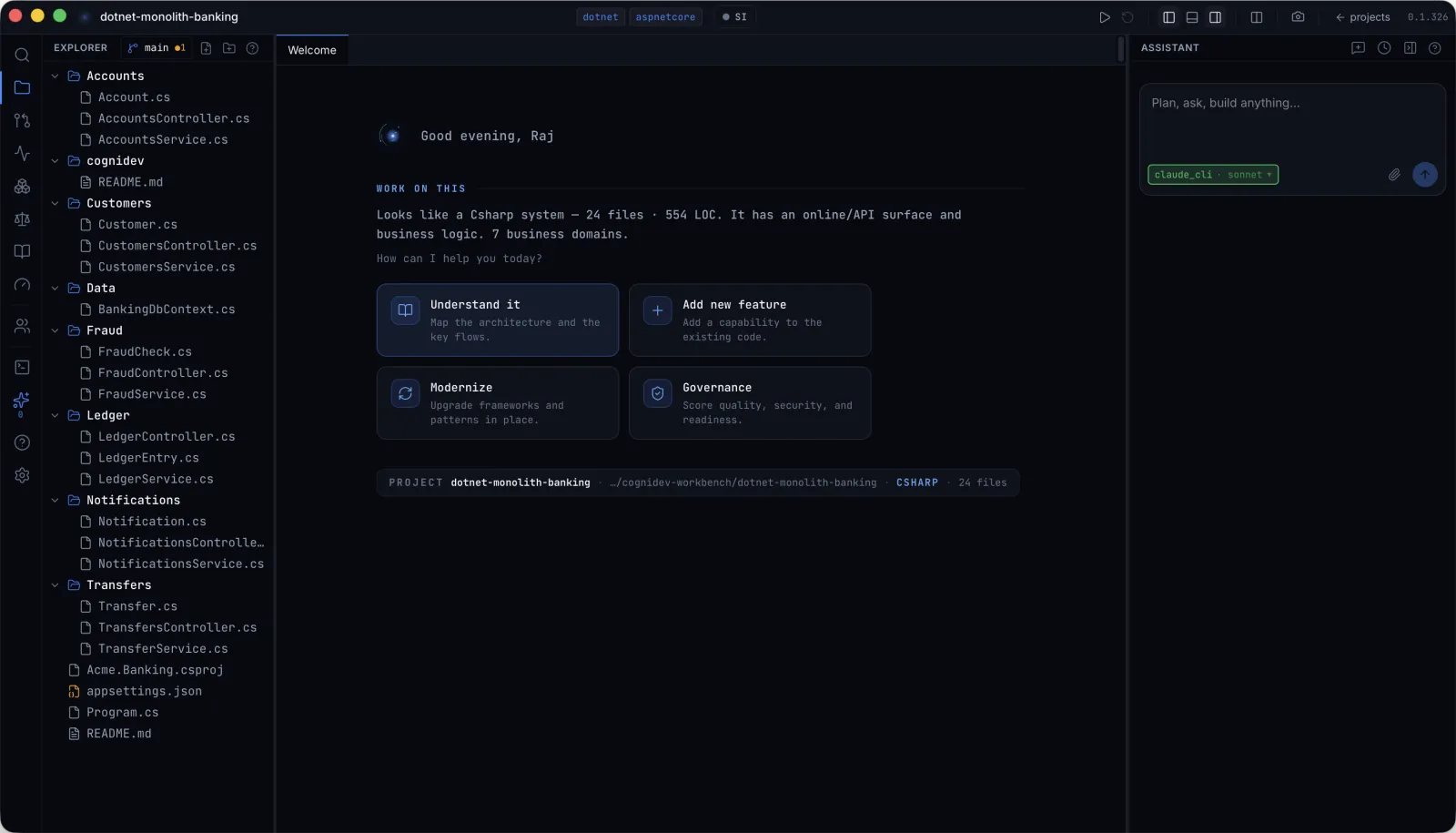Image resolution: width=1456 pixels, height=833 pixels.
Task: Open the speedometer gauge icon in the sidebar
Action: coord(22,285)
